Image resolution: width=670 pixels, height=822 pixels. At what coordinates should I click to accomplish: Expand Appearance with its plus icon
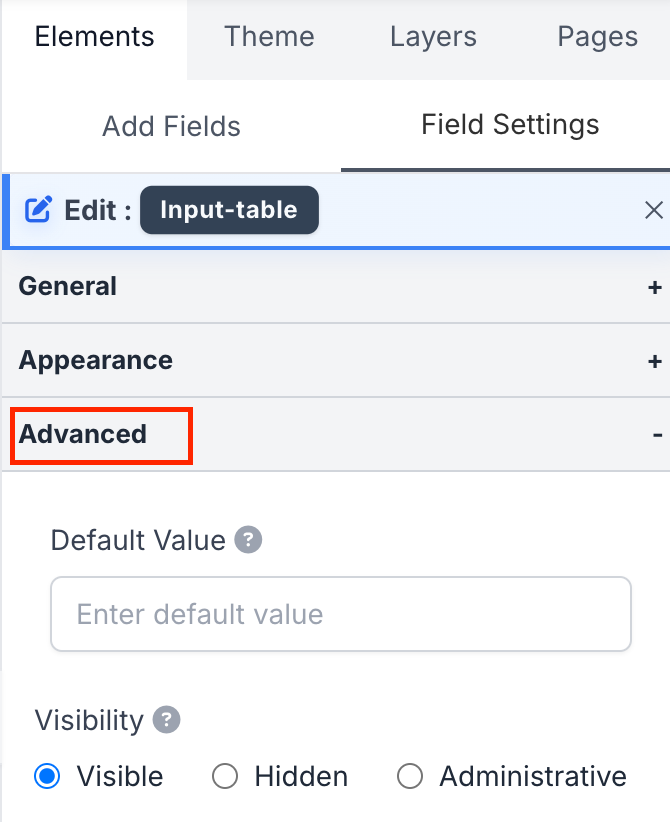[x=655, y=361]
